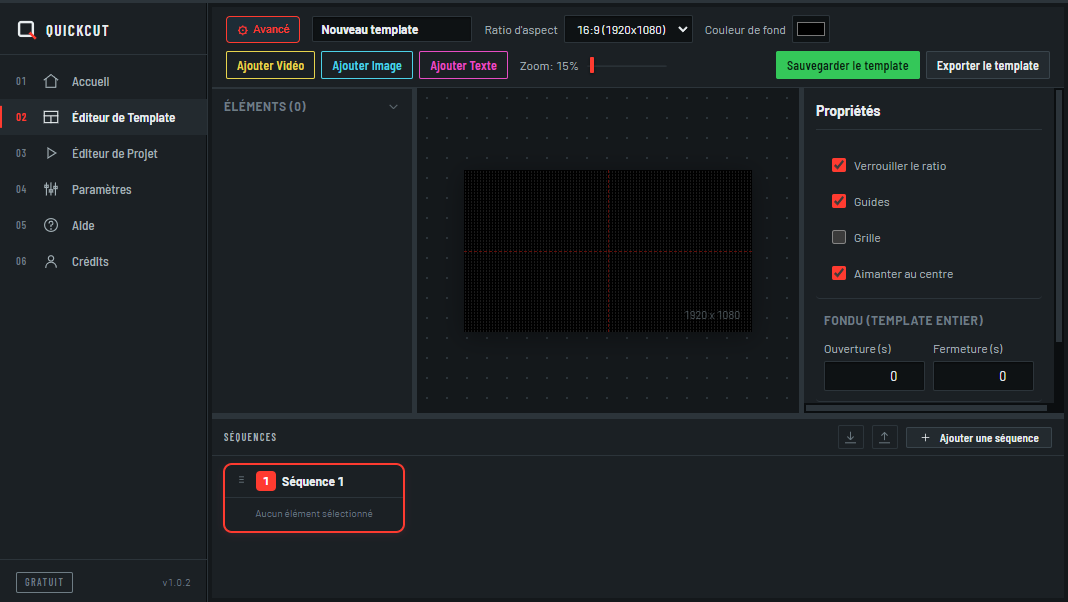Screen dimensions: 1068x602
Task: Click the SÉQUENCES section heading
Action: (x=250, y=437)
